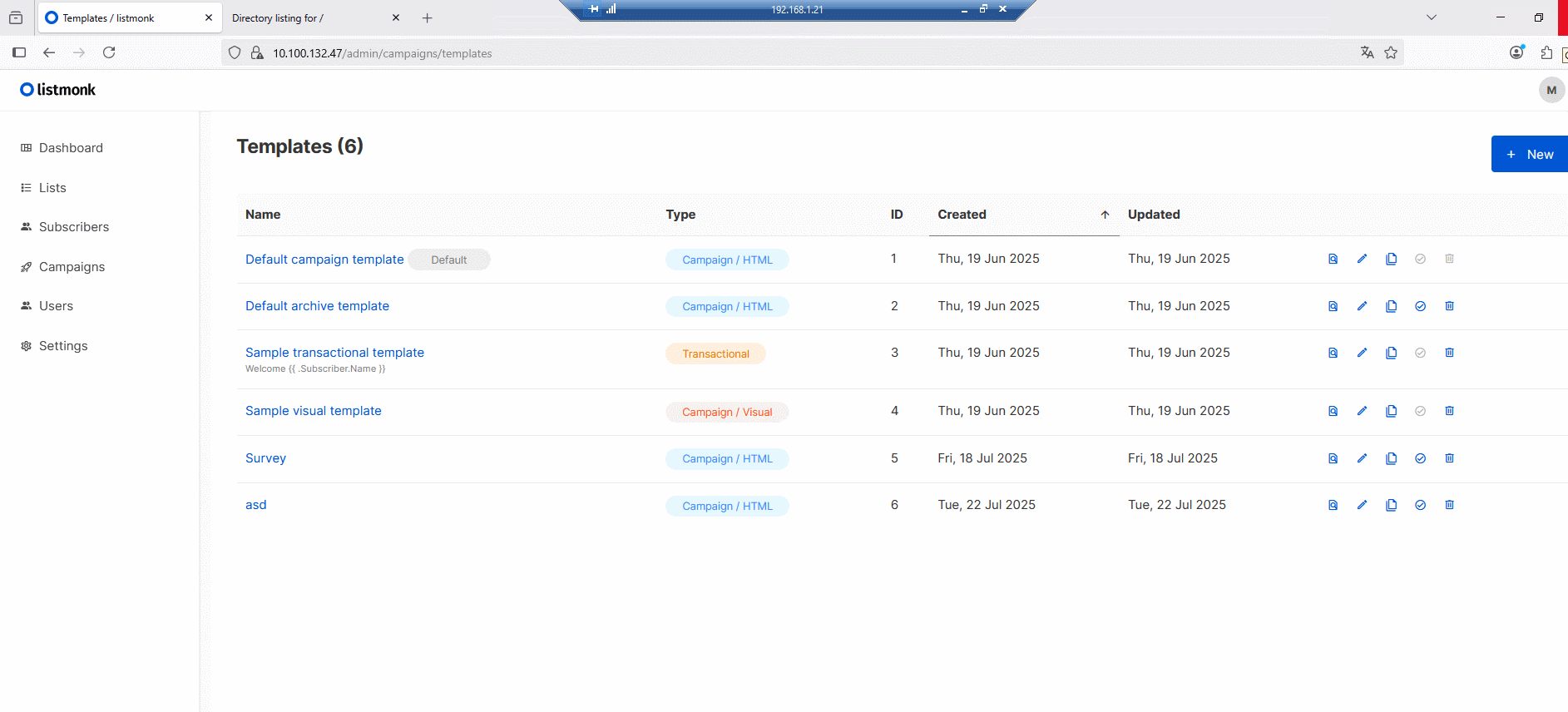Image resolution: width=1568 pixels, height=712 pixels.
Task: Edit the Sample visual template
Action: (1362, 411)
